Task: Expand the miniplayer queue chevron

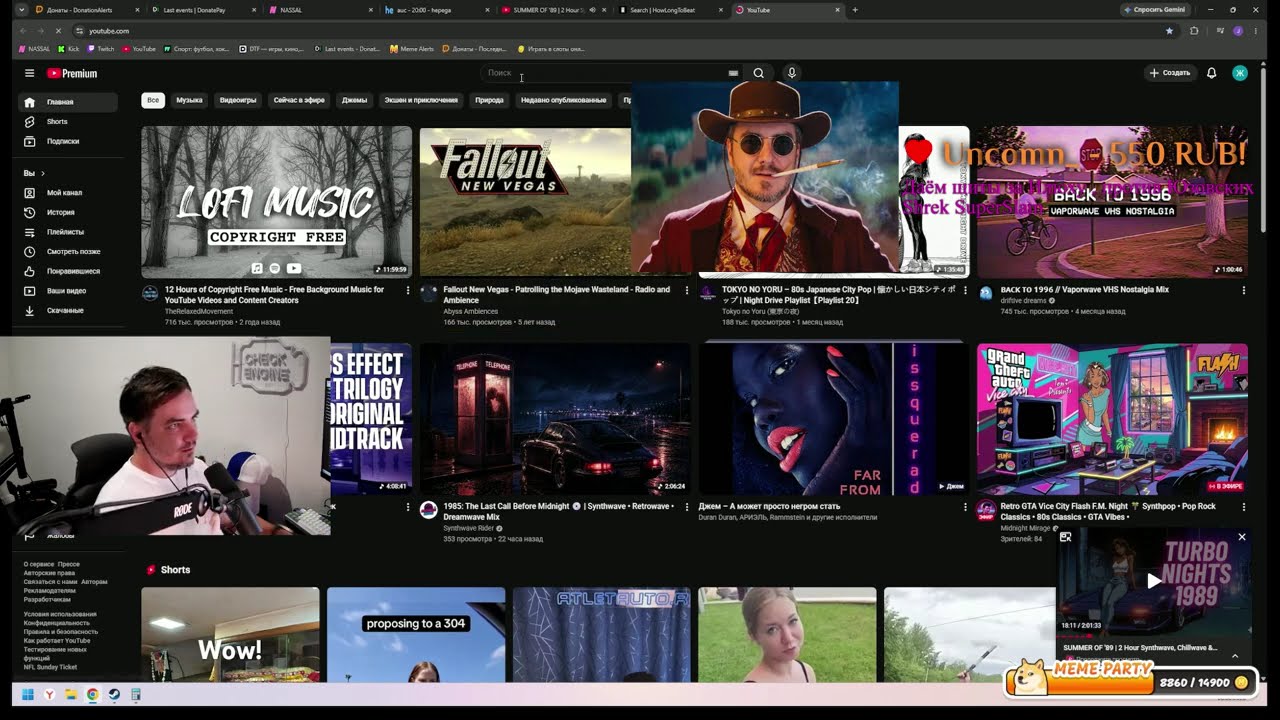Action: pos(1235,656)
